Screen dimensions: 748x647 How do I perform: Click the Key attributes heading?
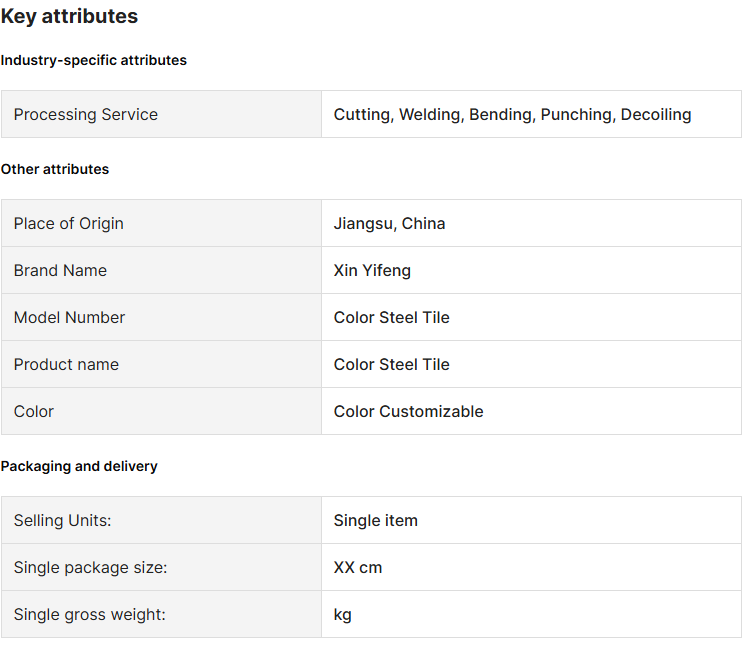69,16
